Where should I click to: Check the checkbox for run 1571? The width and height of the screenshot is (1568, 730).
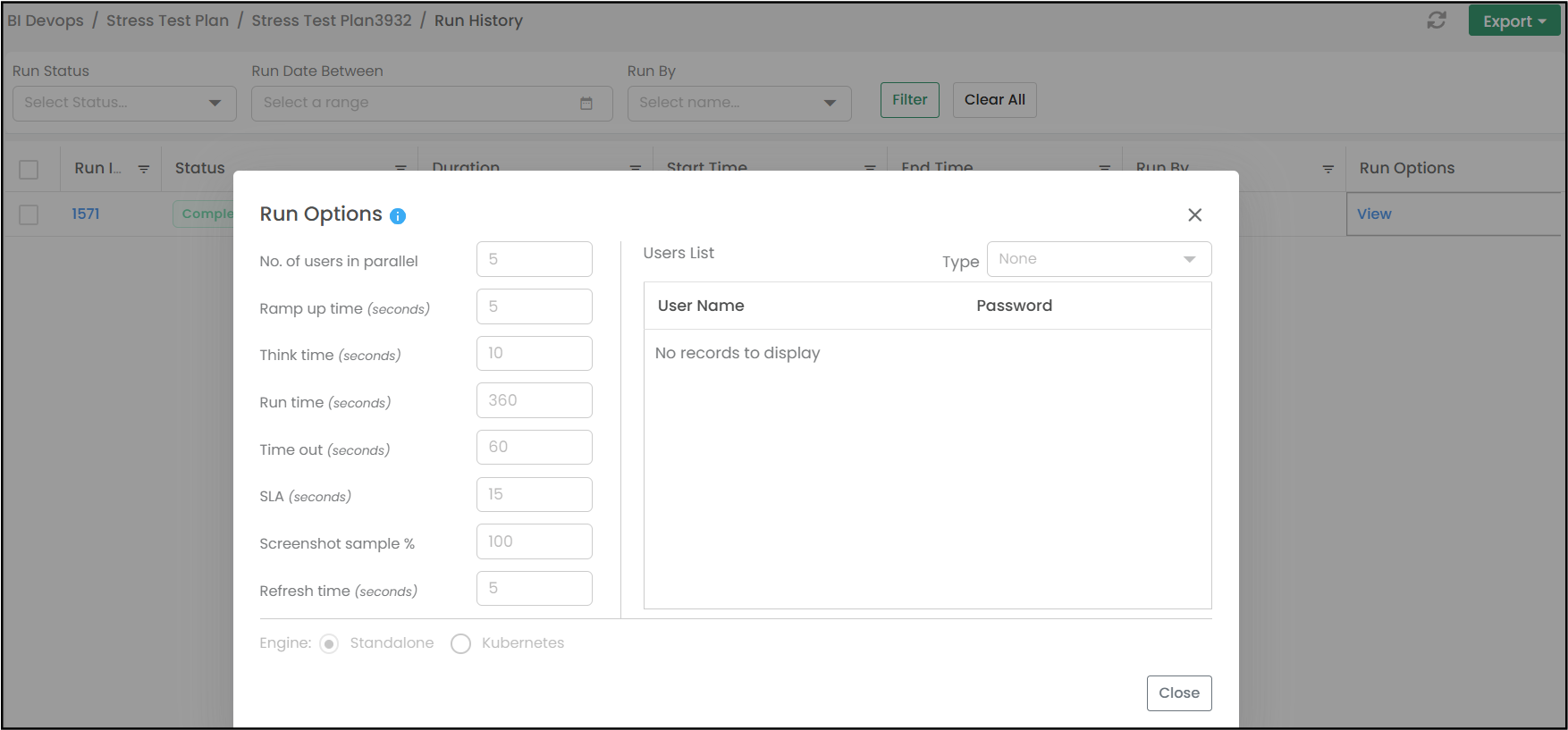click(x=29, y=214)
